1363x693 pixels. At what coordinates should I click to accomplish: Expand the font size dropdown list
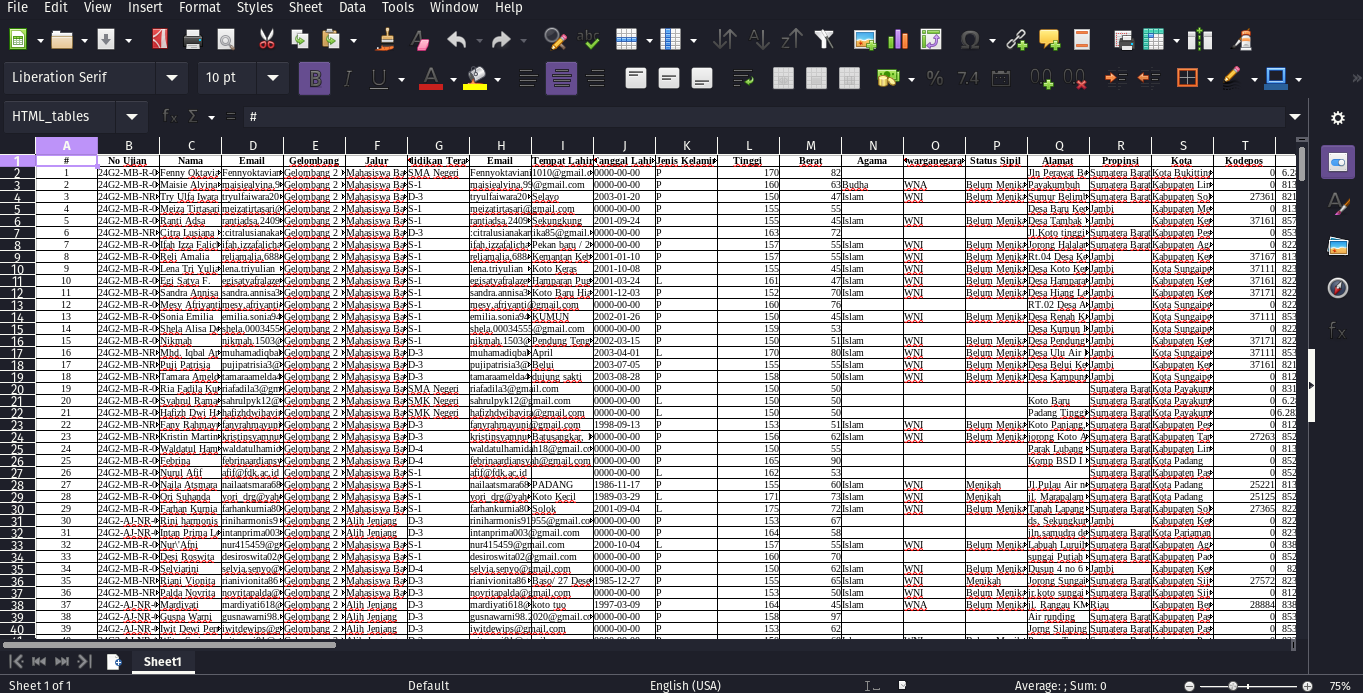[x=272, y=78]
